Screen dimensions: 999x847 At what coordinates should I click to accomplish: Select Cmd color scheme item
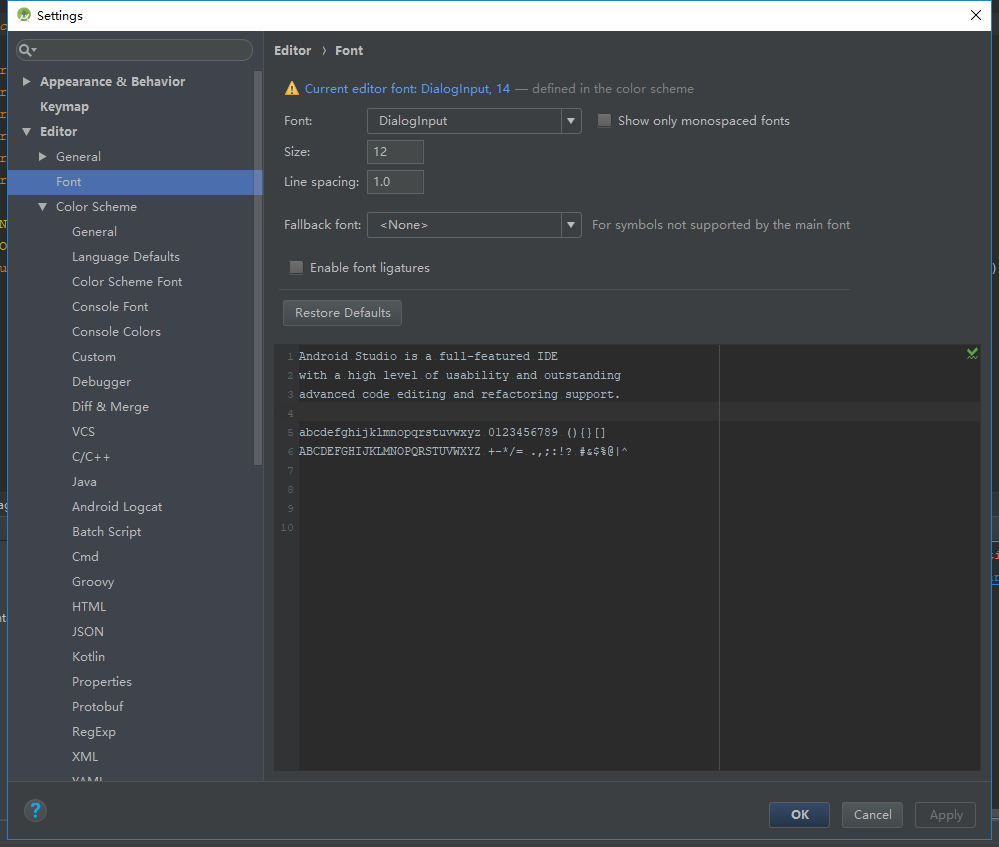tap(85, 556)
